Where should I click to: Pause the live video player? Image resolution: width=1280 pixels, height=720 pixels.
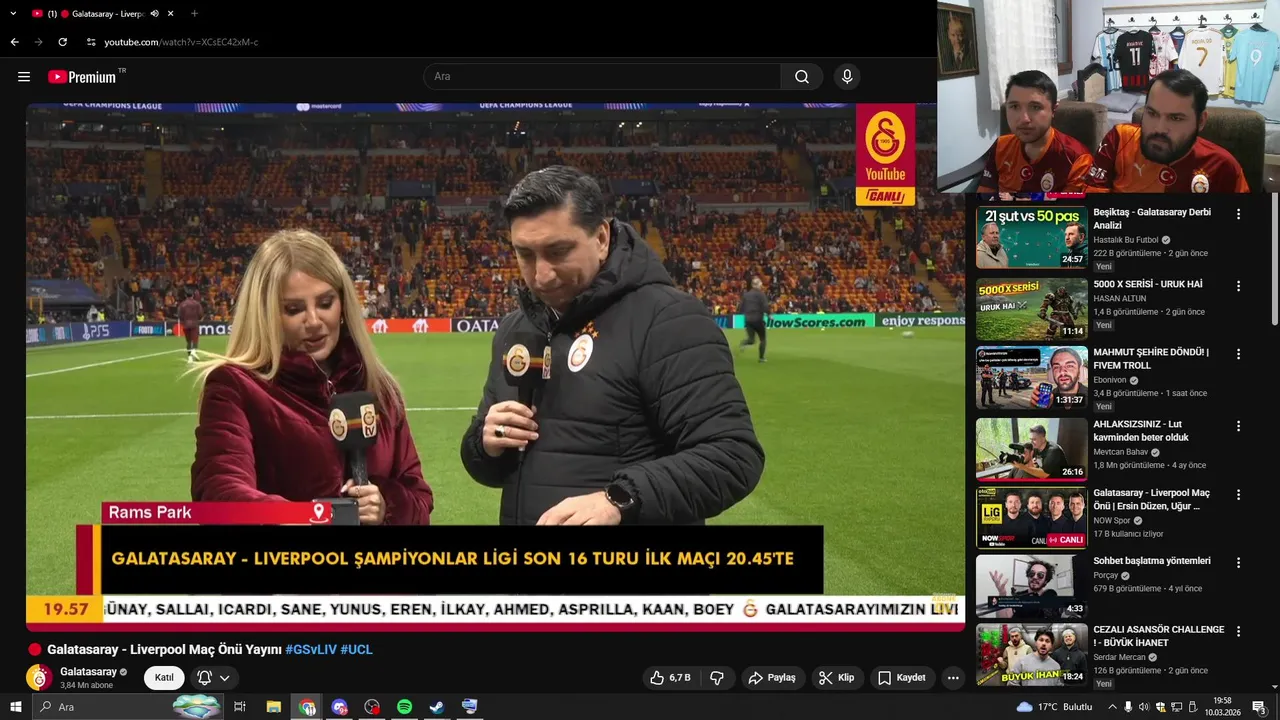click(495, 365)
